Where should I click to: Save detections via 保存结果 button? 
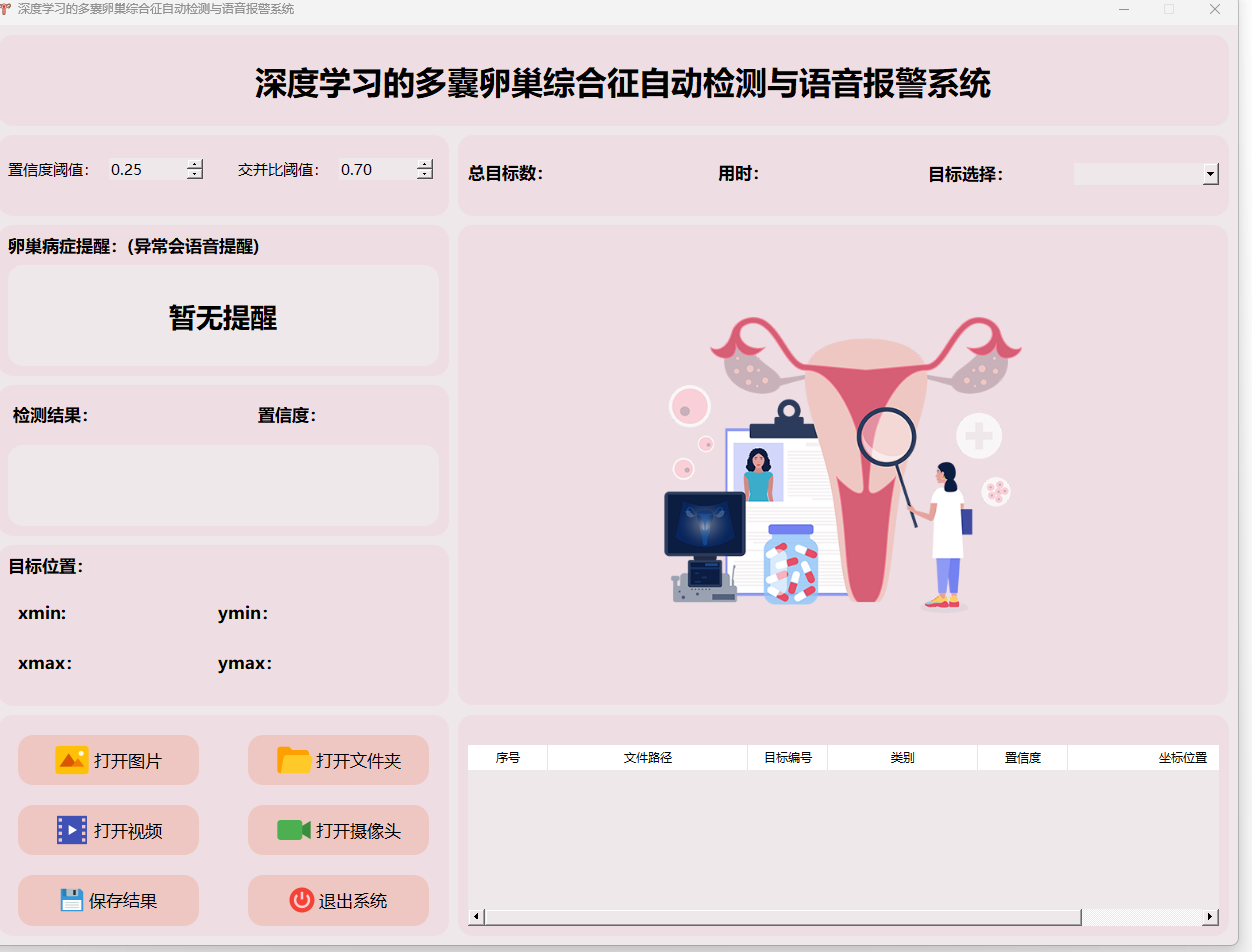pos(108,900)
